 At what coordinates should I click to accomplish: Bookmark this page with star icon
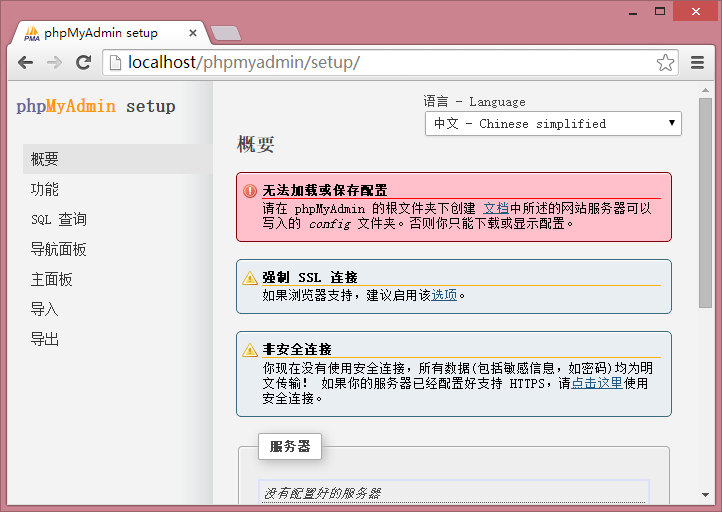tap(665, 63)
